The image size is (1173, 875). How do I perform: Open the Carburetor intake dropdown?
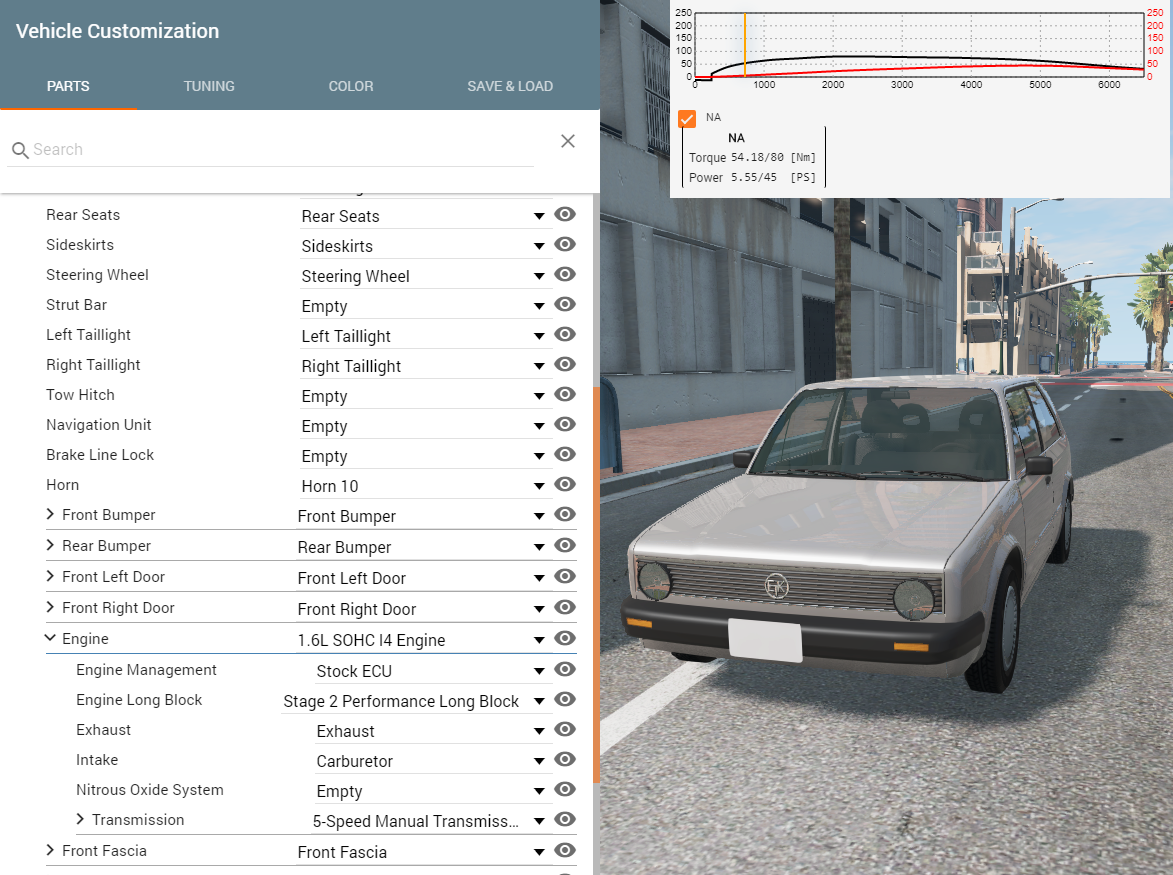432,761
